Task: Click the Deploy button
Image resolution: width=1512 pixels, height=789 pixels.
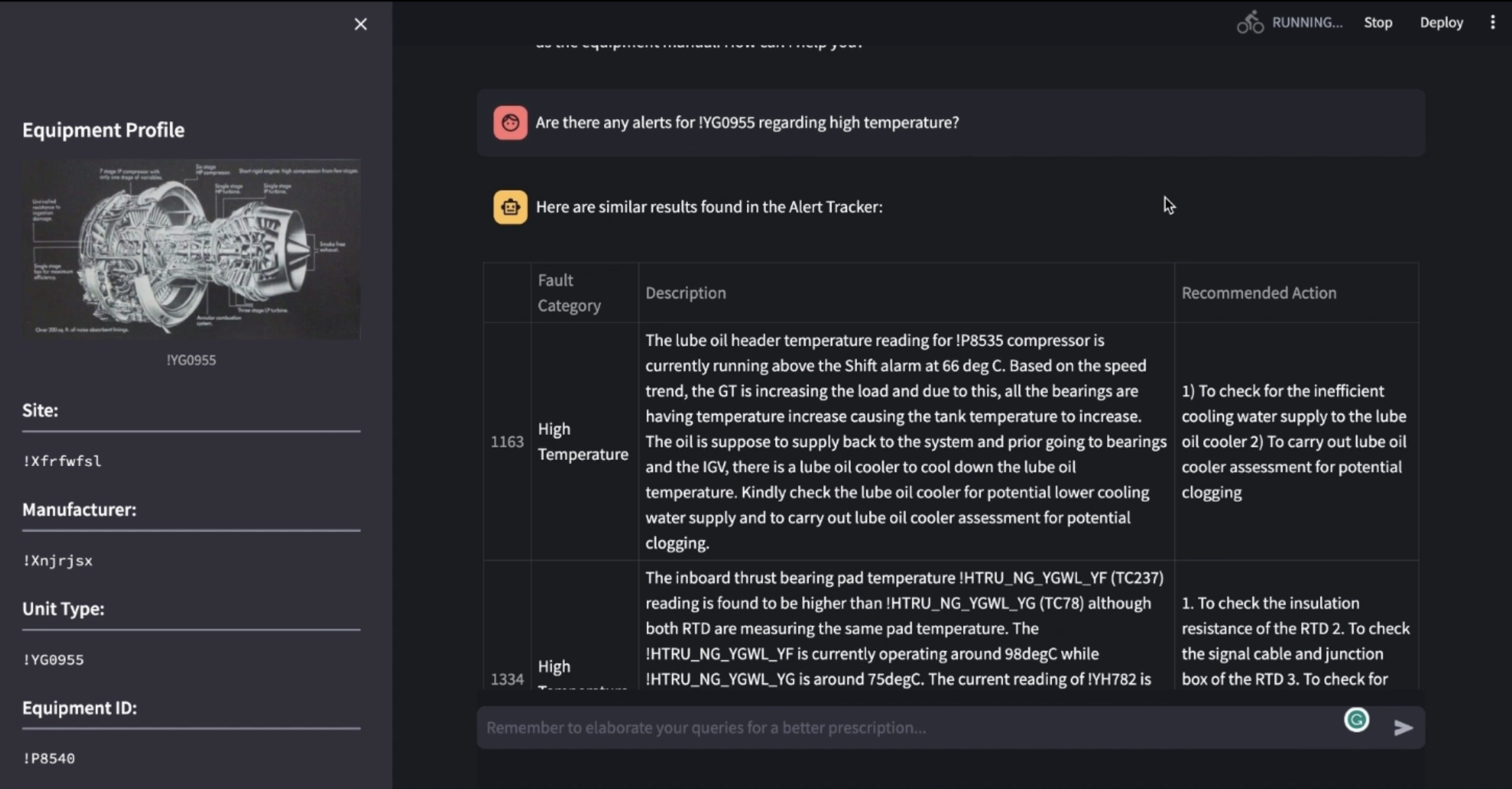Action: [1441, 22]
